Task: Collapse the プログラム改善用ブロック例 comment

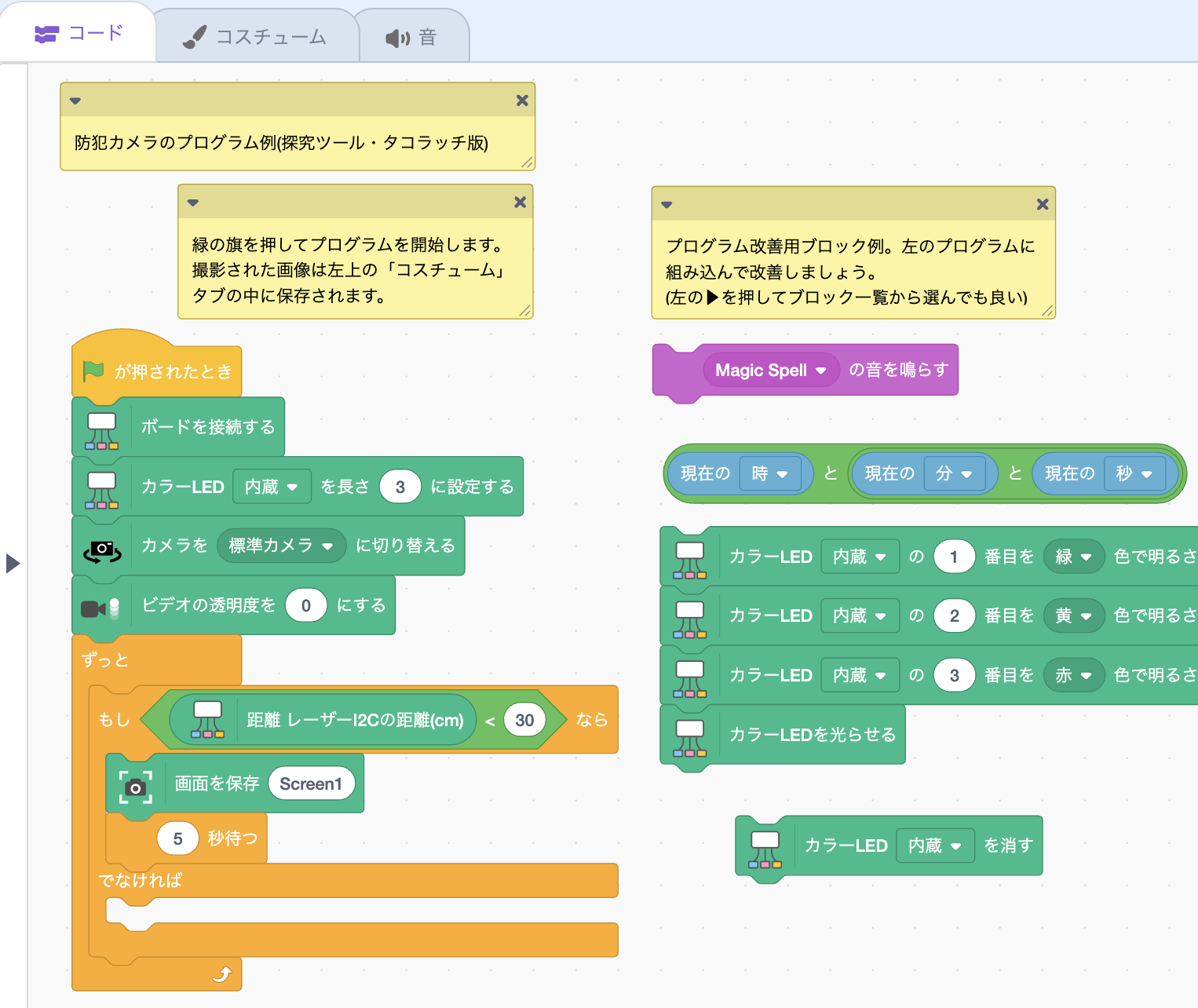Action: [x=667, y=204]
